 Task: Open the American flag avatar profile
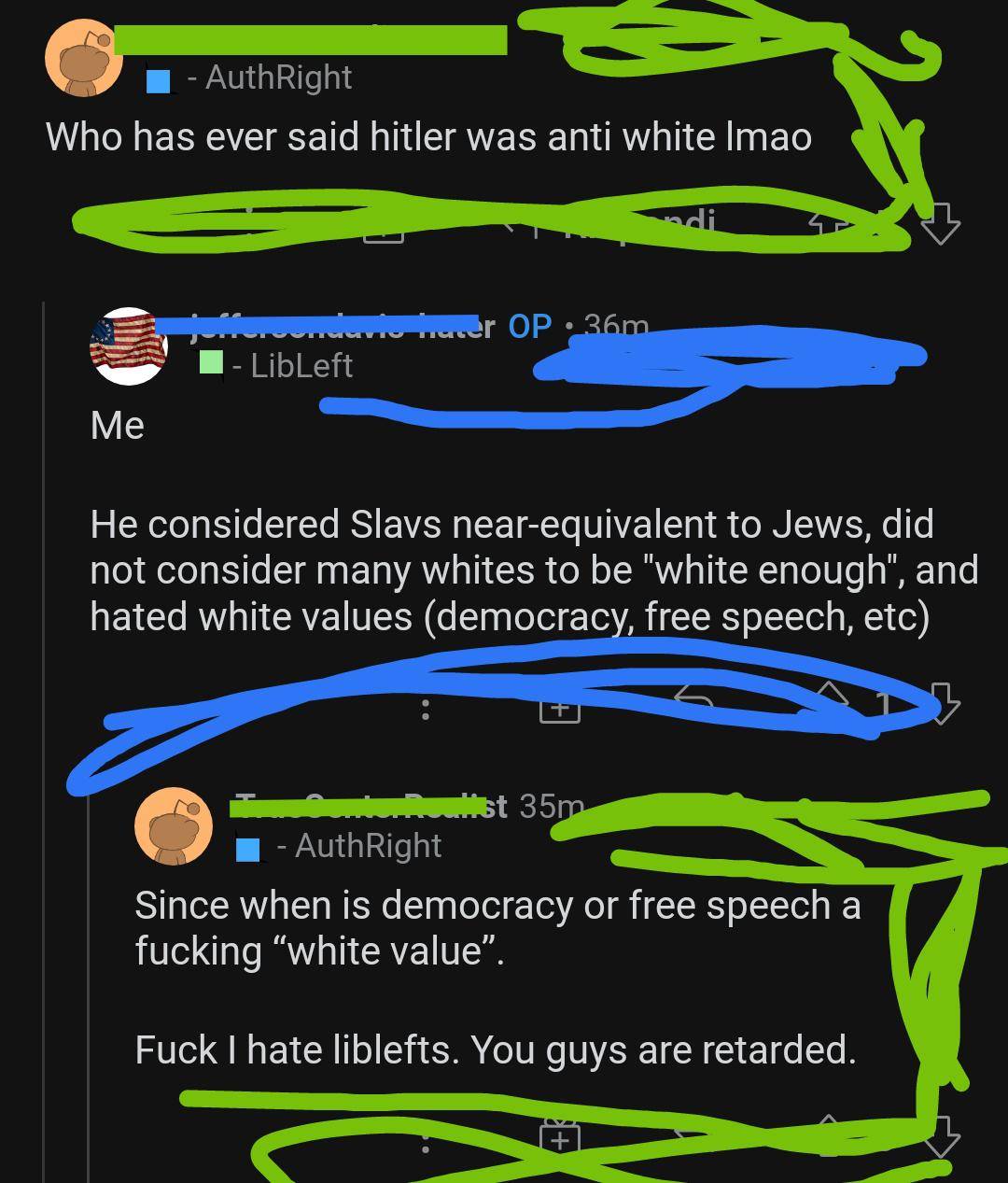(x=129, y=345)
